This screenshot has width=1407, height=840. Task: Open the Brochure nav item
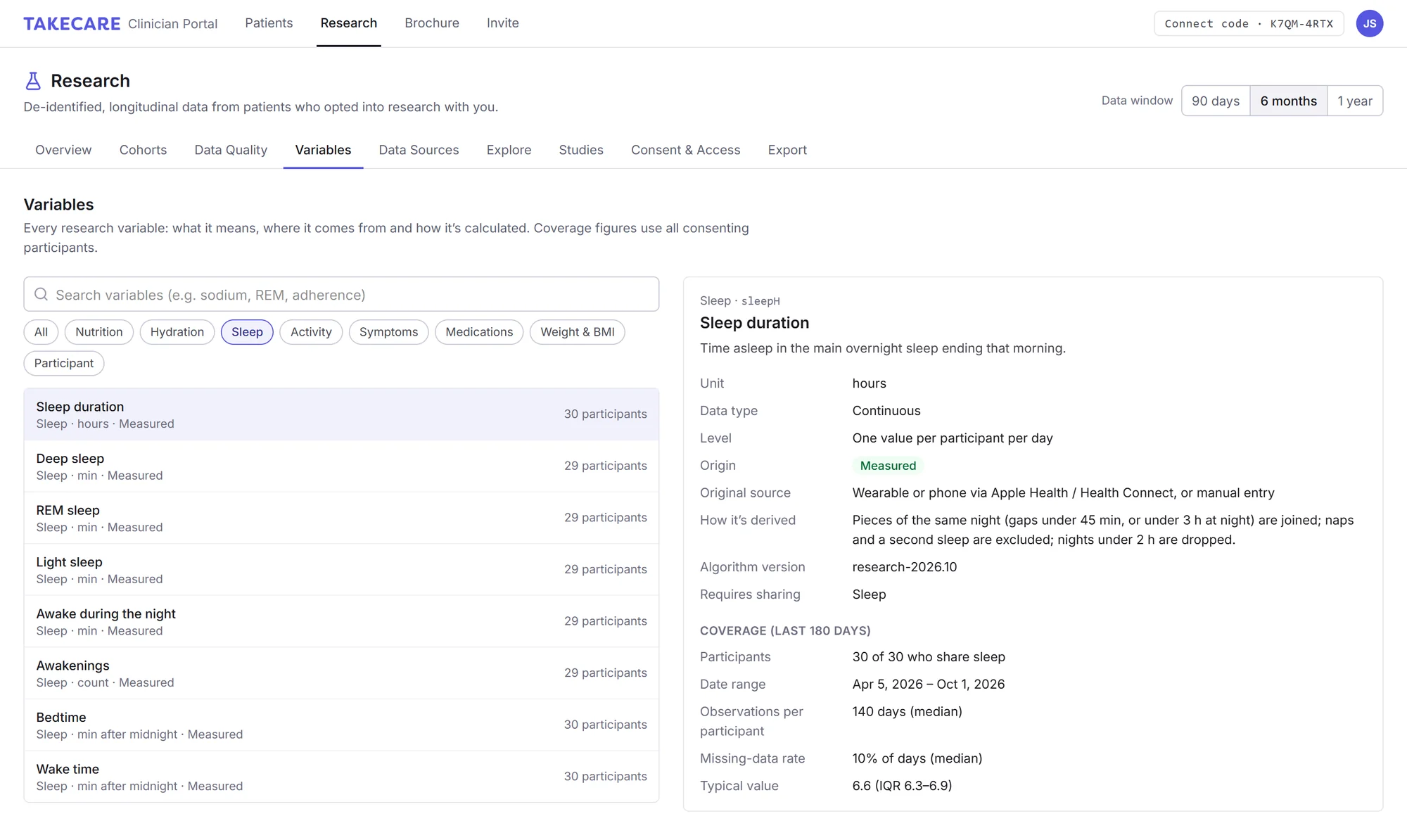(432, 23)
